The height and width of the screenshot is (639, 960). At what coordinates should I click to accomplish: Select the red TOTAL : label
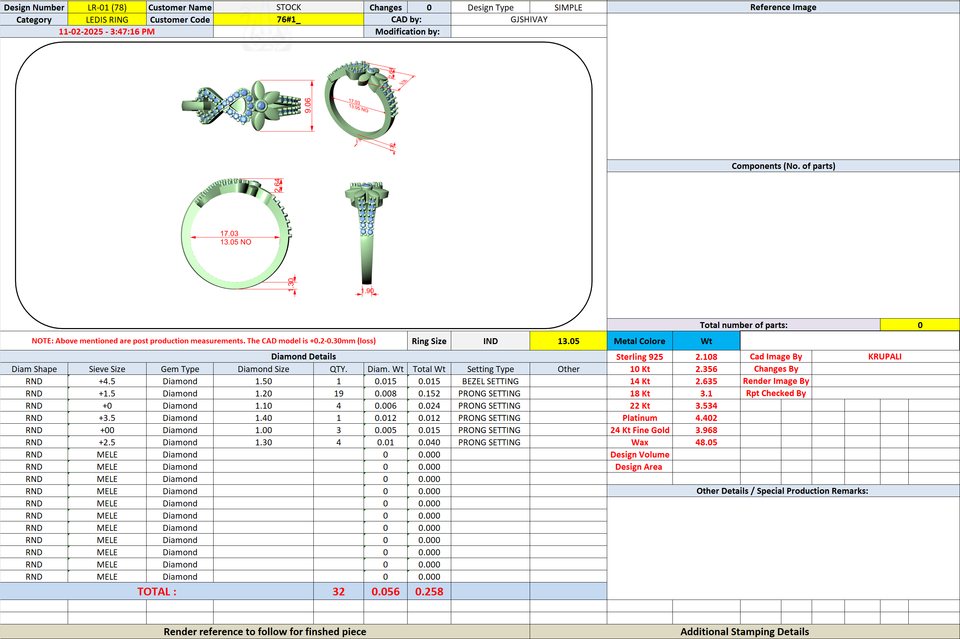157,592
